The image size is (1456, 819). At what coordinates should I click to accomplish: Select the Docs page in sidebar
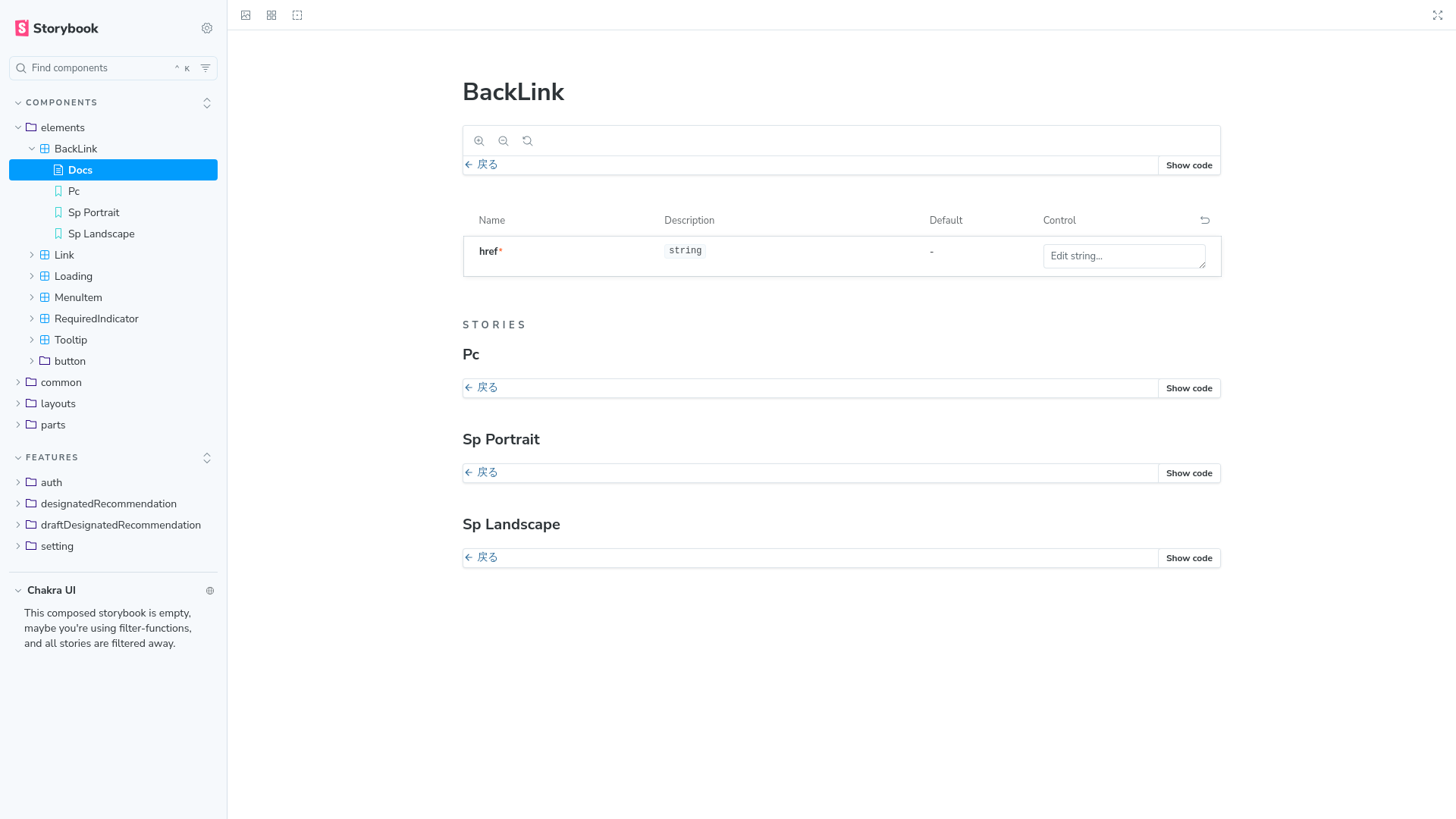click(113, 170)
